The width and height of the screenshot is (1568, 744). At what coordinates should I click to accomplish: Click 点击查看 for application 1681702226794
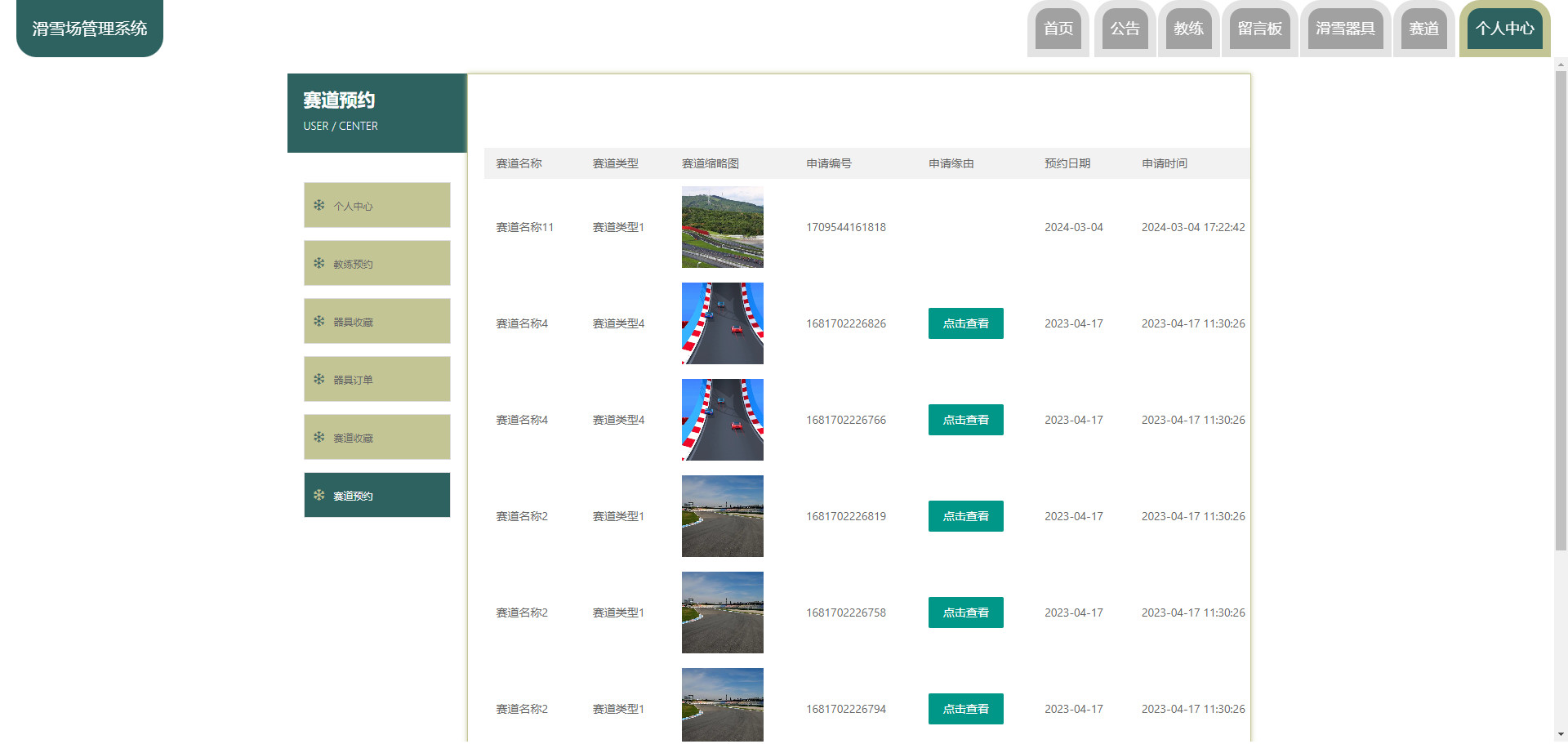point(965,709)
